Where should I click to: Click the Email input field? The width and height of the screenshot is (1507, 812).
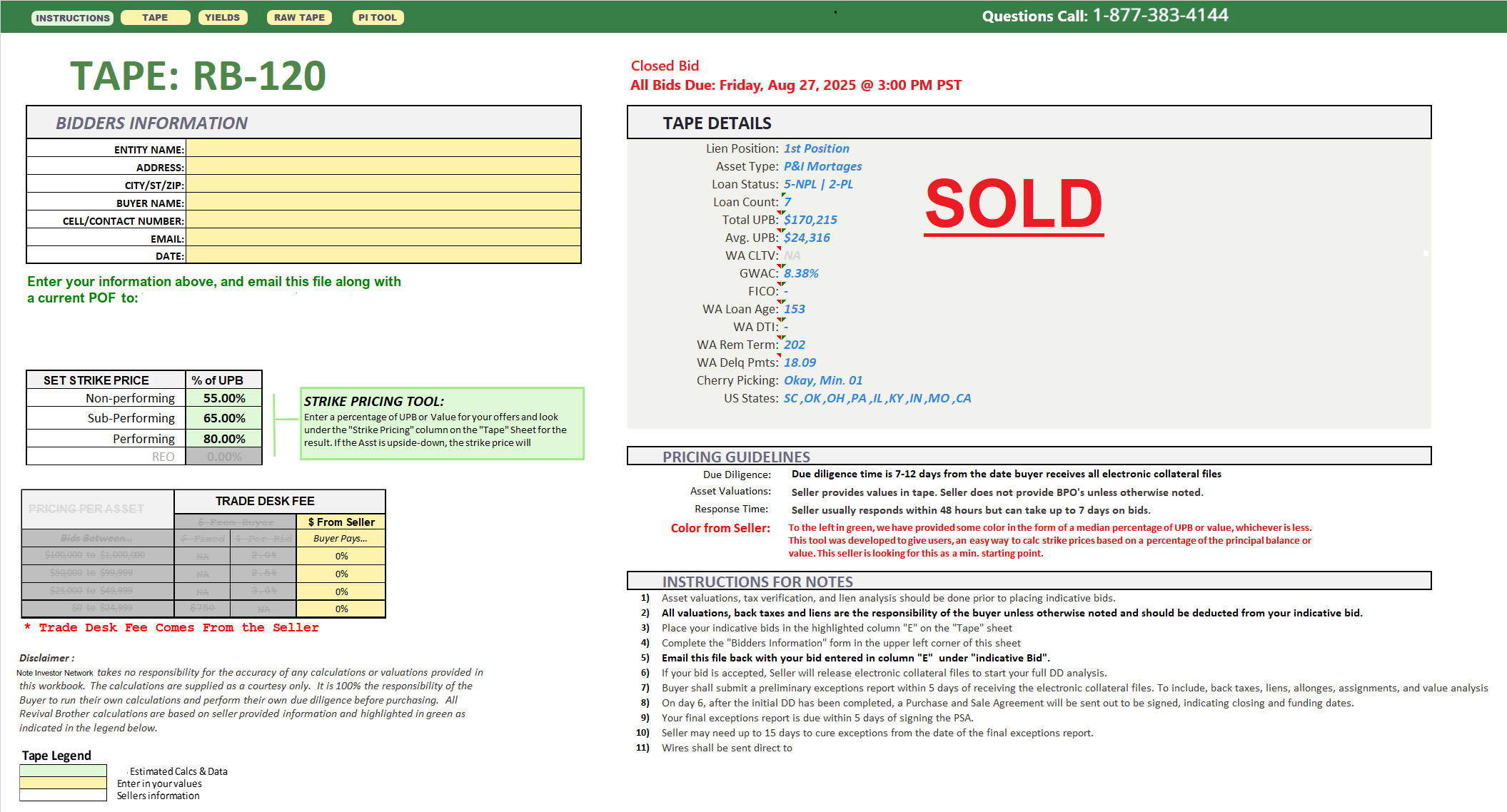(x=383, y=238)
